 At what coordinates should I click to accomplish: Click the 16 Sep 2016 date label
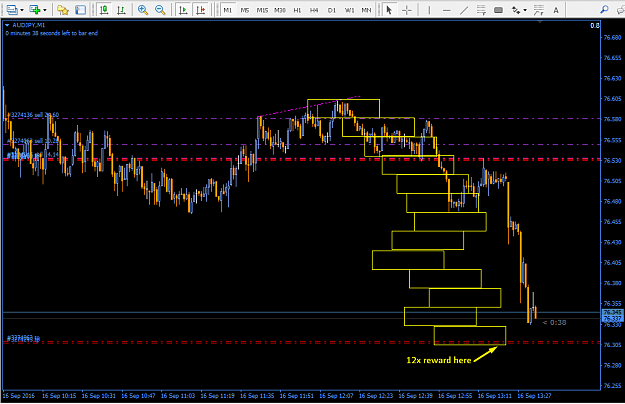pos(19,396)
